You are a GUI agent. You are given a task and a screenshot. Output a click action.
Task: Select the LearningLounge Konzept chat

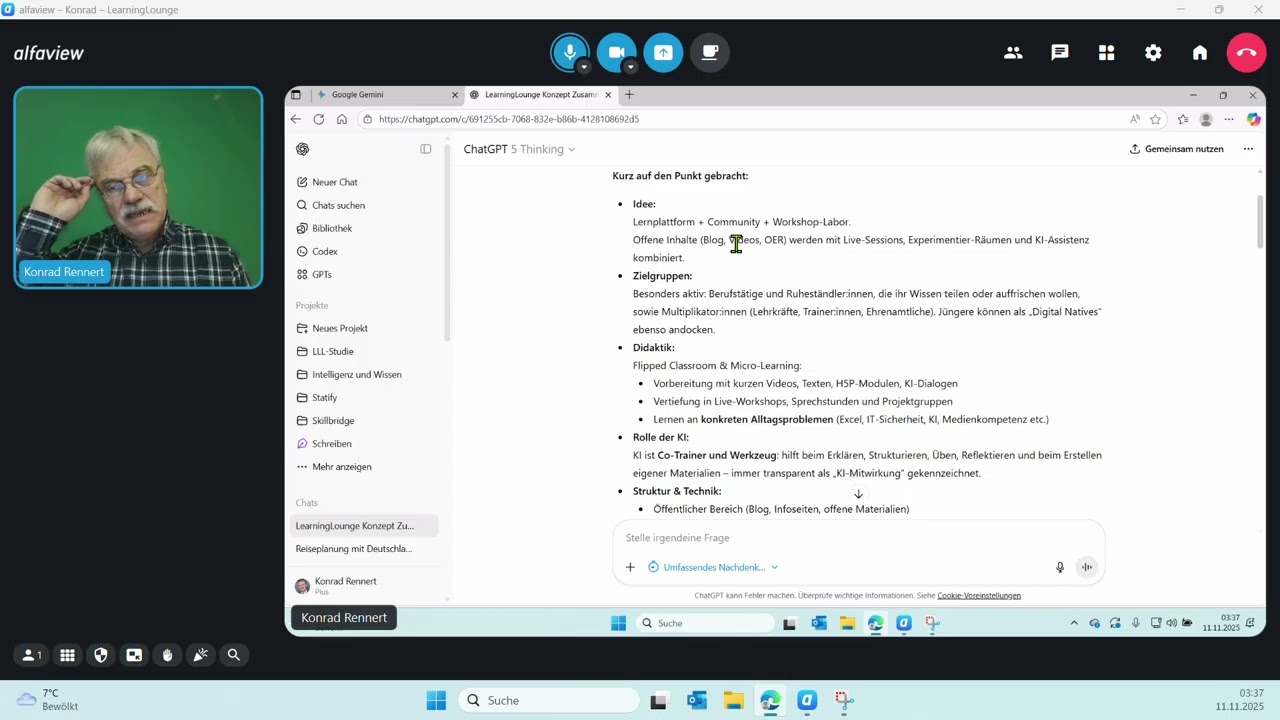coord(365,526)
